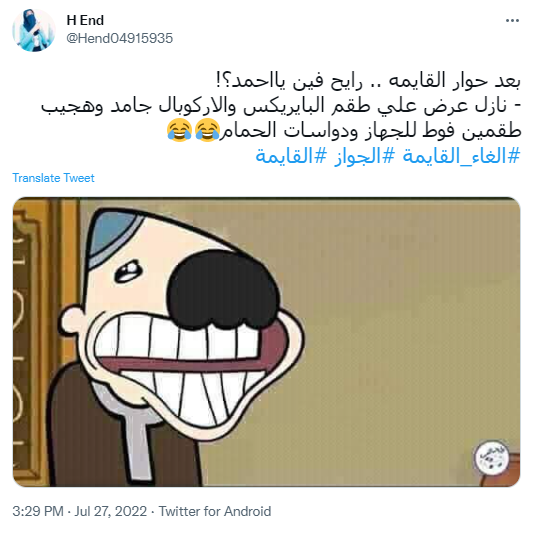This screenshot has height=533, width=536.
Task: Open the H End display name
Action: (85, 20)
